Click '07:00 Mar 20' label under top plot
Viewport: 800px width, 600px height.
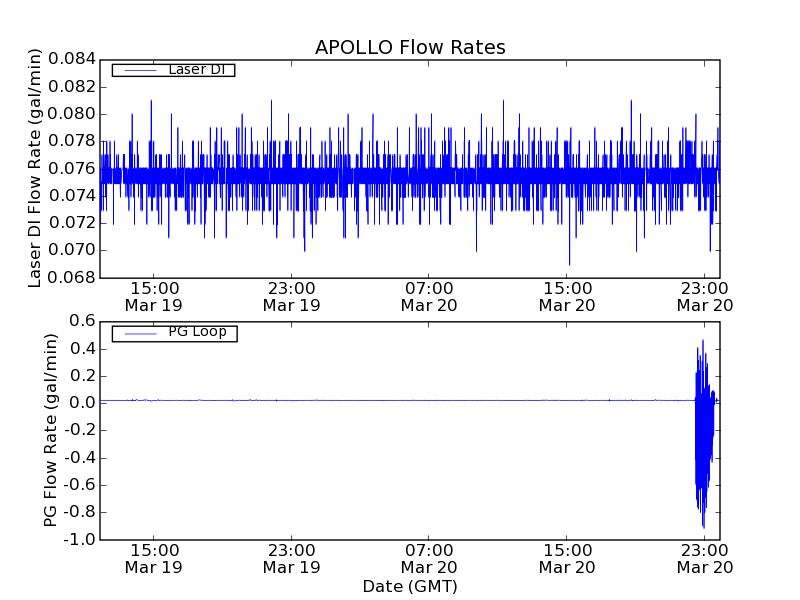coord(429,297)
